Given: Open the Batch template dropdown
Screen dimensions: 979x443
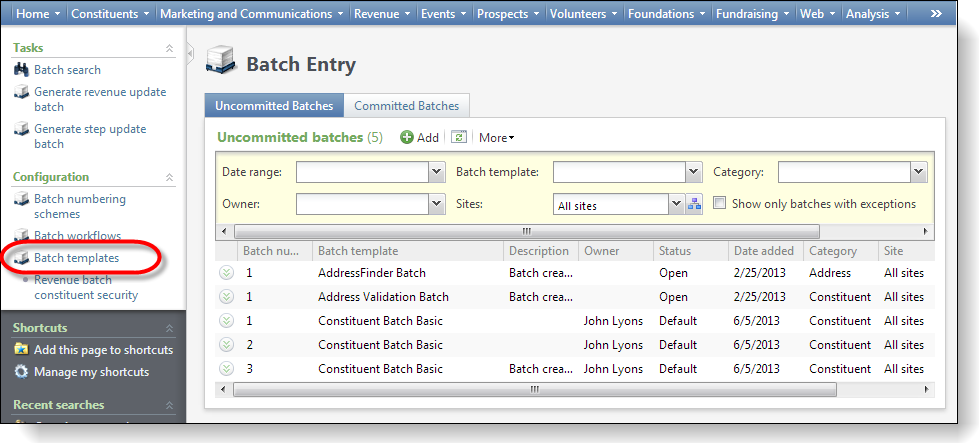Looking at the screenshot, I should pos(694,172).
